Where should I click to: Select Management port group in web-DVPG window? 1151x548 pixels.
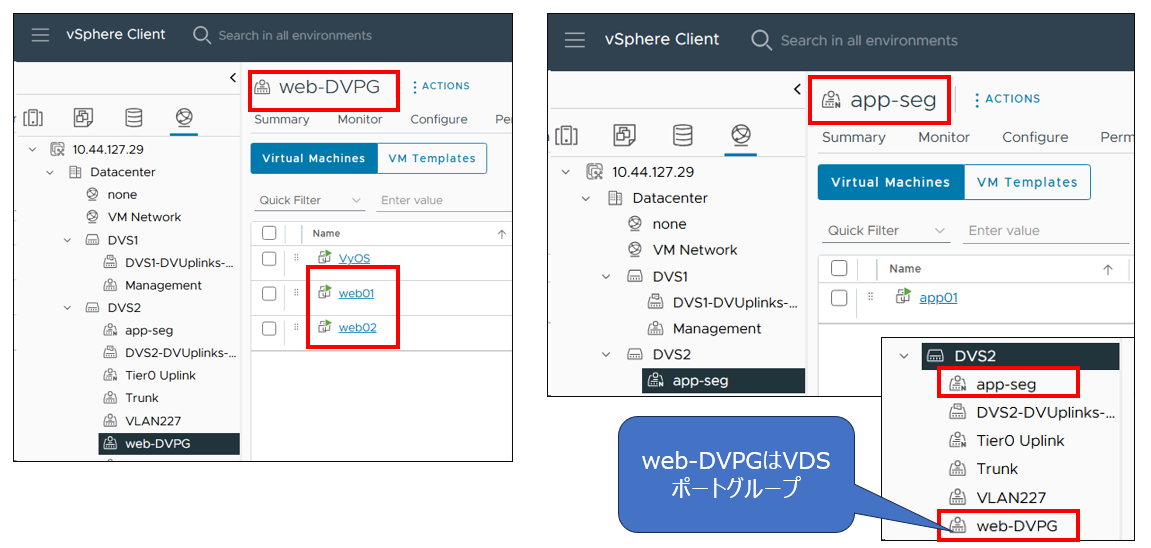(163, 285)
